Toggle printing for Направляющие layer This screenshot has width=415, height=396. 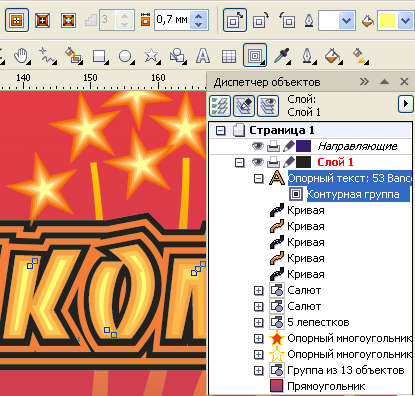coord(274,146)
